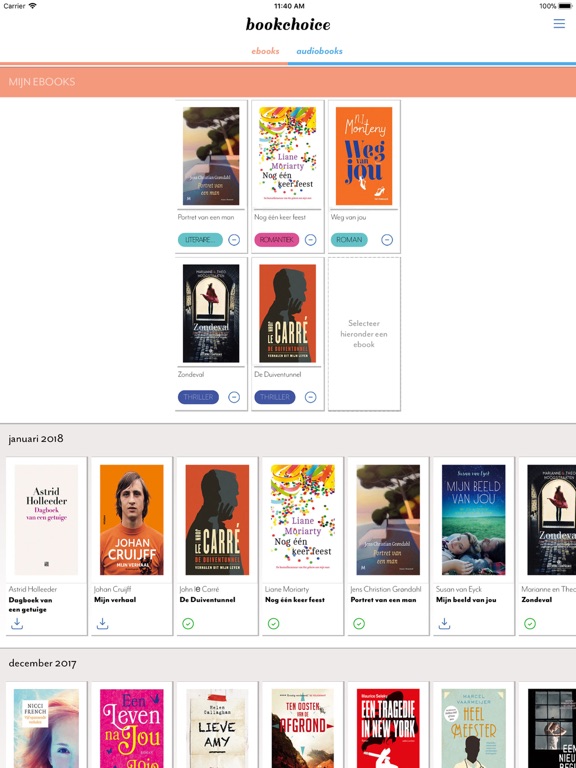Tap green checkmark under De Duiventunnel in januari

coord(188,624)
